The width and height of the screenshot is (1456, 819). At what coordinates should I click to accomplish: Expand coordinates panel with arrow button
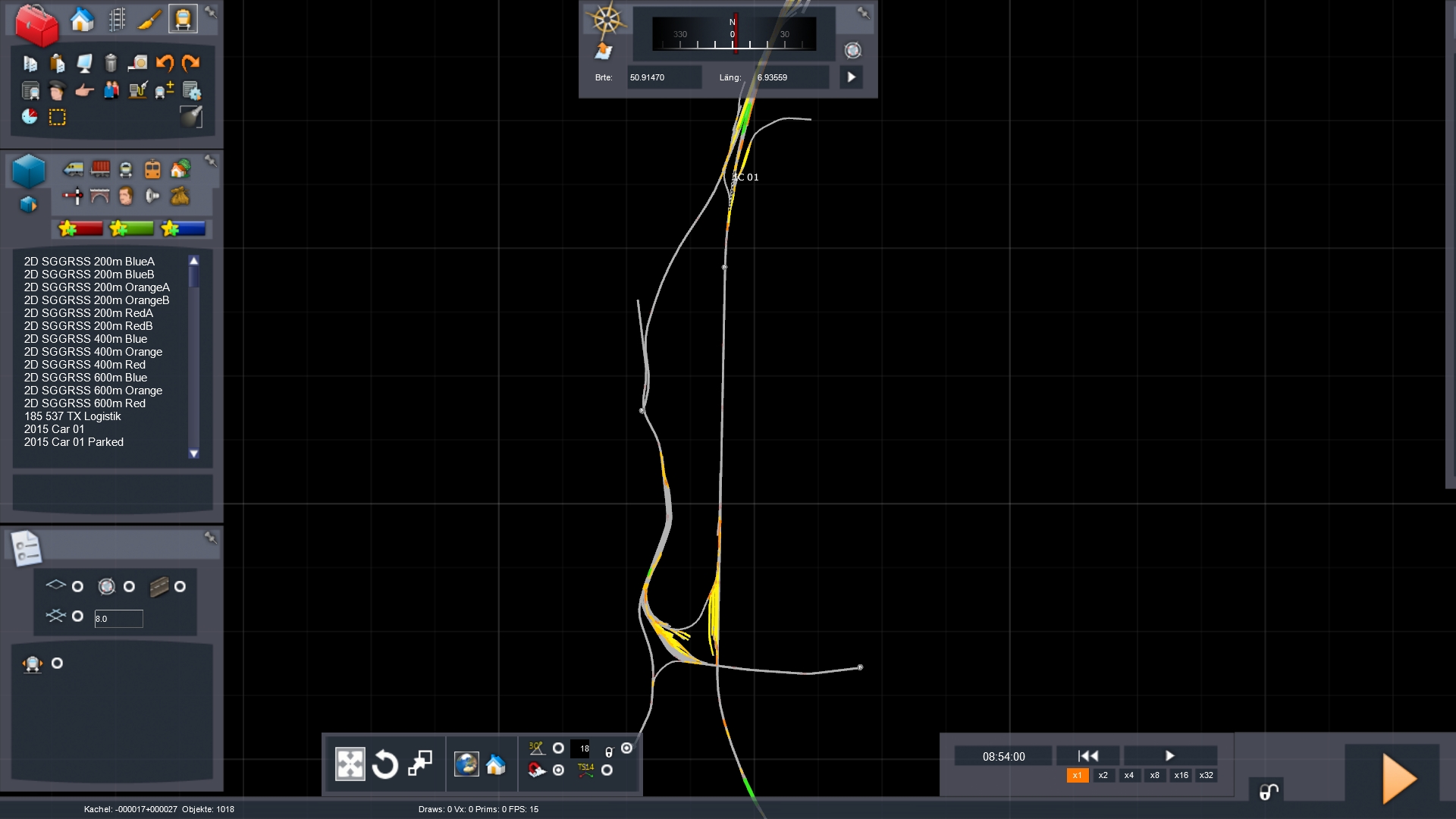tap(851, 77)
